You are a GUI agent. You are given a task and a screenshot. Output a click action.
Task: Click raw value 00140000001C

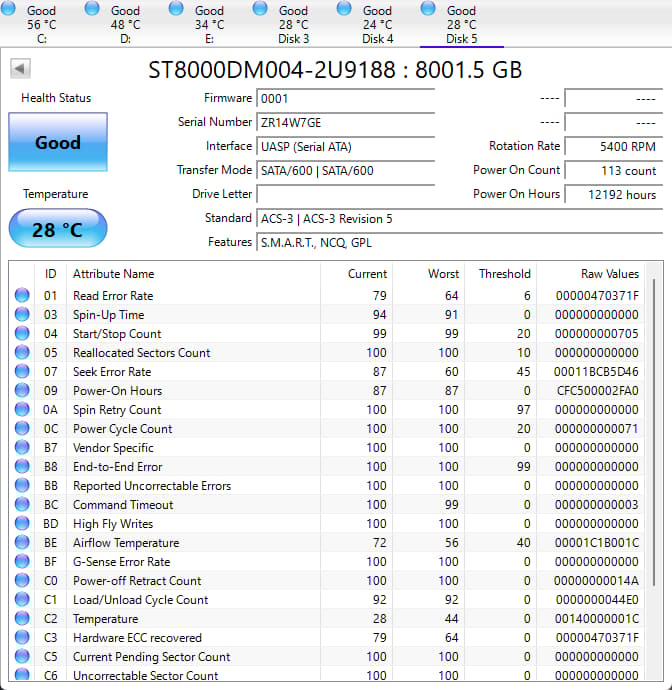tap(597, 619)
